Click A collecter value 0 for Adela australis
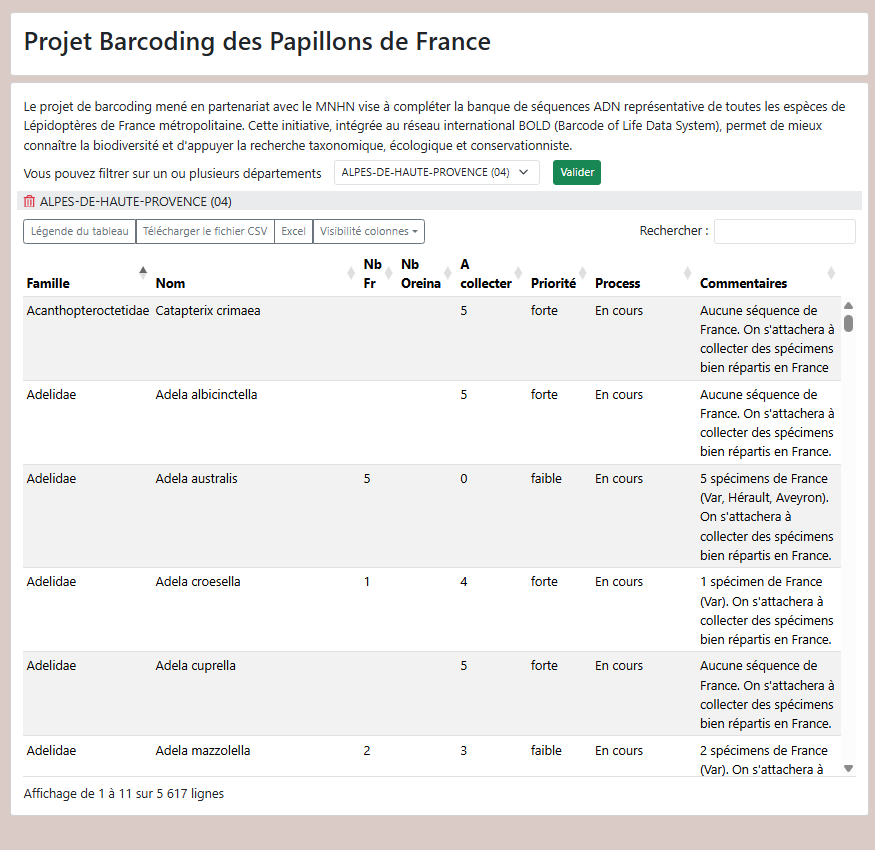This screenshot has width=875, height=850. tap(463, 479)
